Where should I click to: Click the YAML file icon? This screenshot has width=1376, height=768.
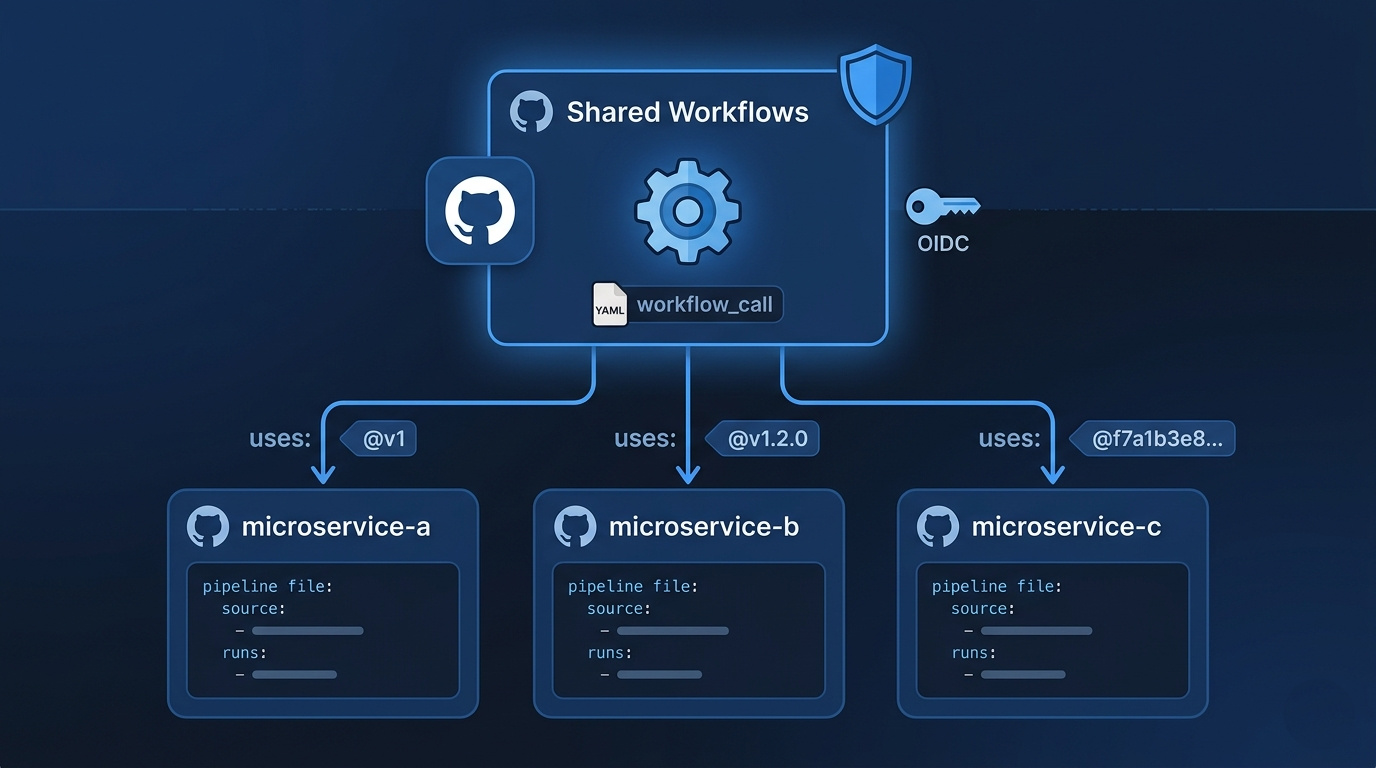(x=610, y=304)
